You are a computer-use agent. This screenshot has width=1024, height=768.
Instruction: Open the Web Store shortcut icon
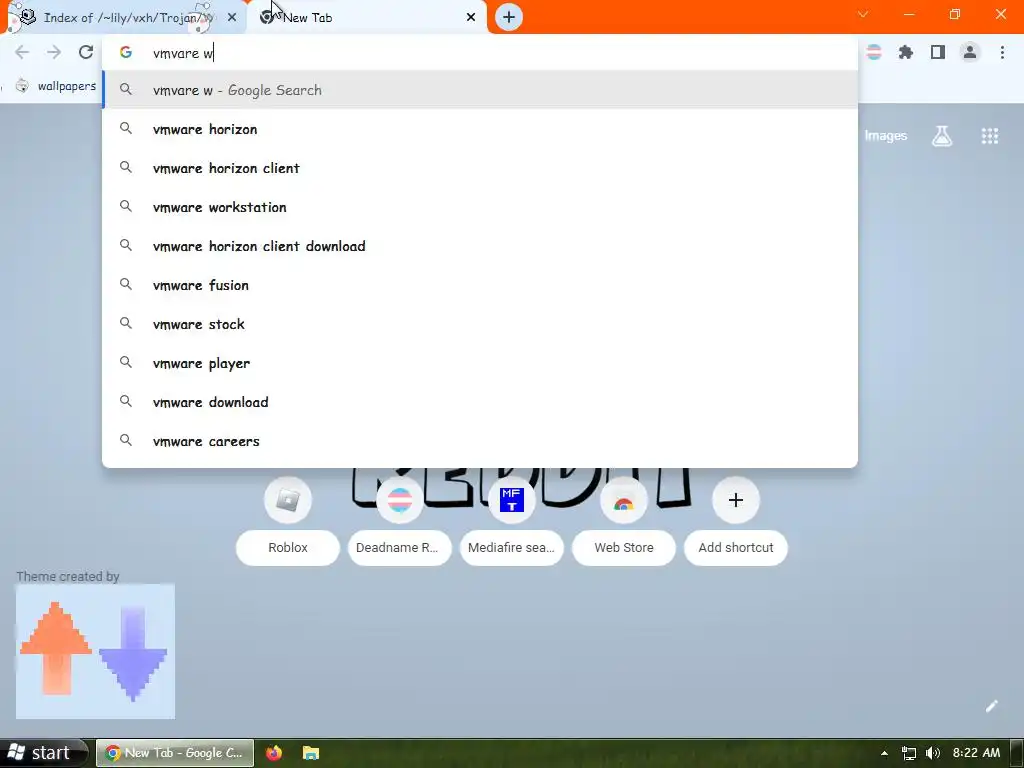tap(624, 500)
